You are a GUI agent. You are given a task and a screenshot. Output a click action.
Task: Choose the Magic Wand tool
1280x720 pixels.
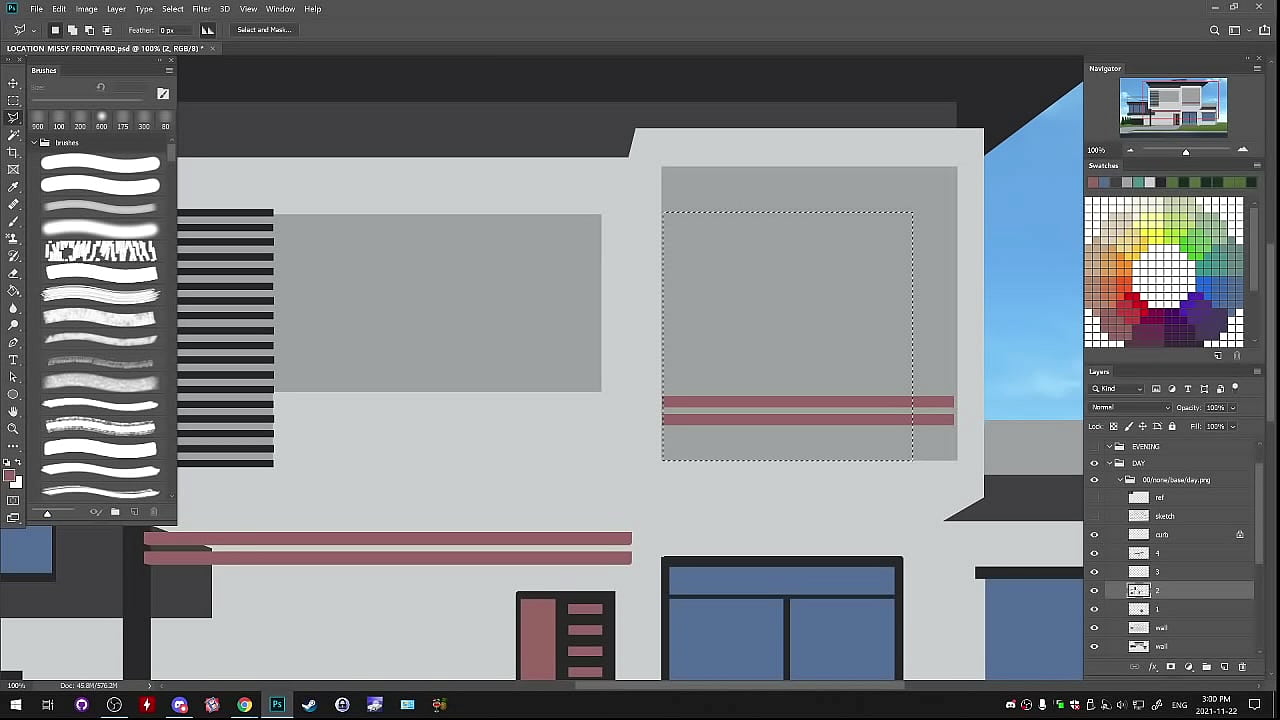[13, 134]
